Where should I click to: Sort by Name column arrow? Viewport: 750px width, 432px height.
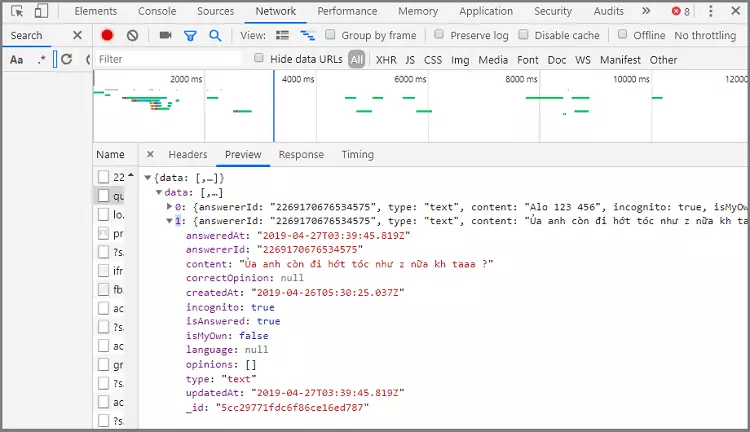click(131, 175)
